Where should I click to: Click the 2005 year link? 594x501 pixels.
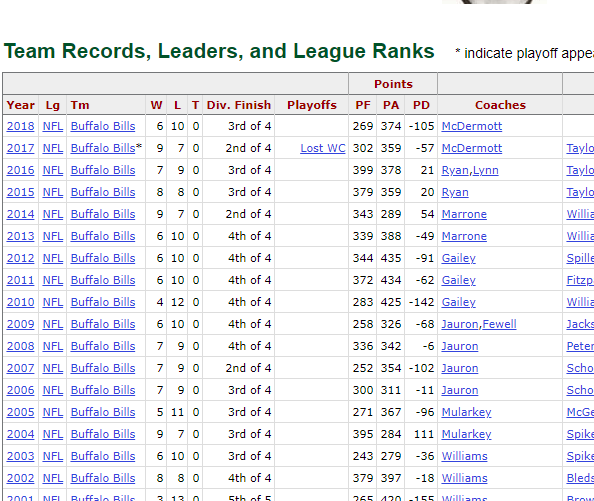tap(20, 412)
